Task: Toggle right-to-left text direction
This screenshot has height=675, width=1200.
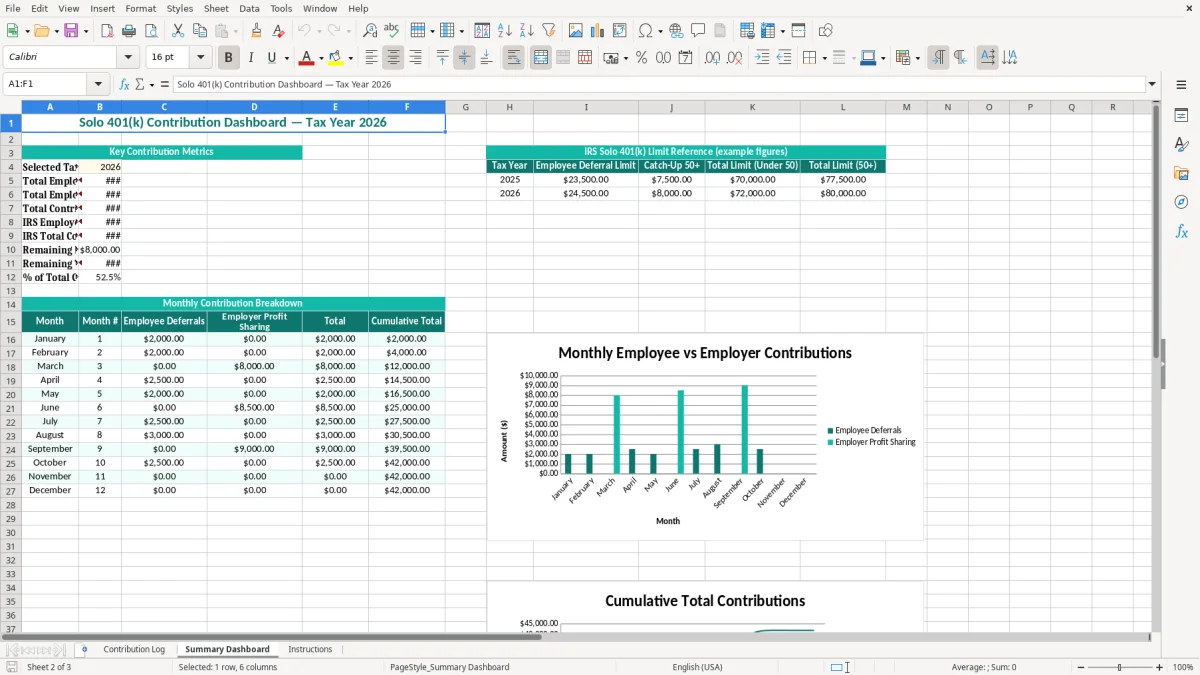Action: coord(960,58)
